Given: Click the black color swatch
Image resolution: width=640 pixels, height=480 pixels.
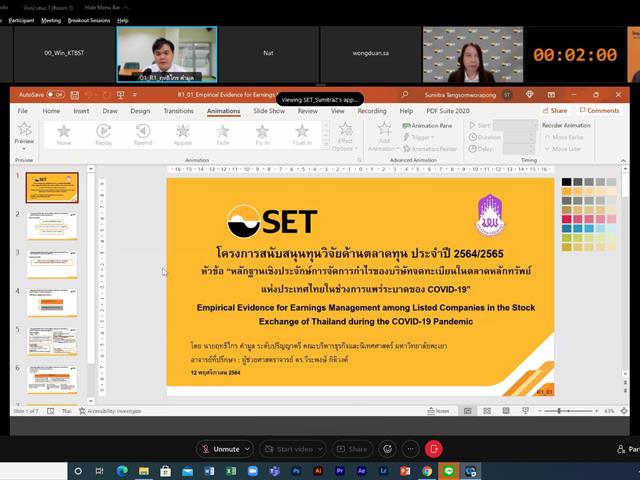Looking at the screenshot, I should (566, 182).
